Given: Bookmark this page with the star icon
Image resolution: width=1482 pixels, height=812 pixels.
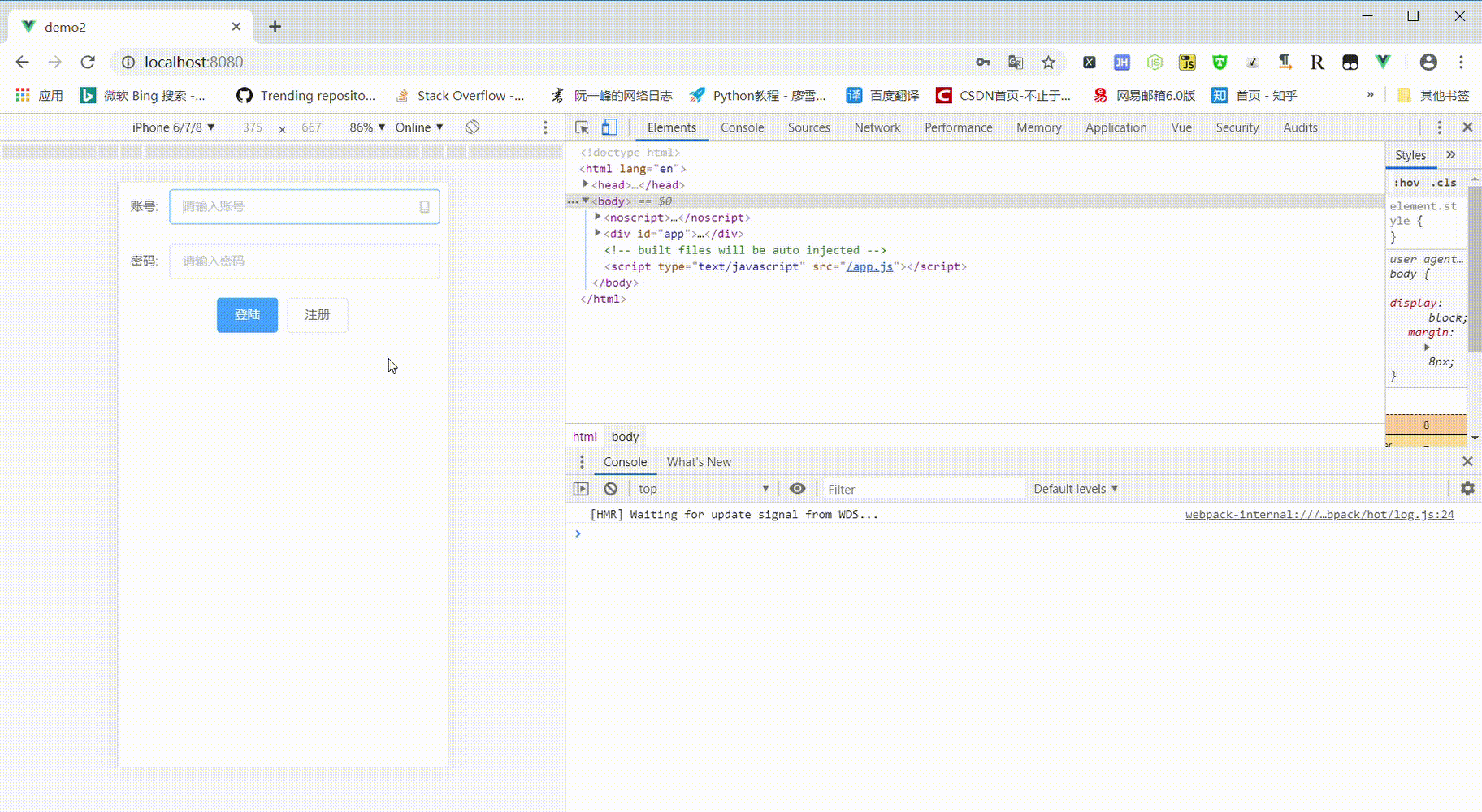Looking at the screenshot, I should (1048, 63).
